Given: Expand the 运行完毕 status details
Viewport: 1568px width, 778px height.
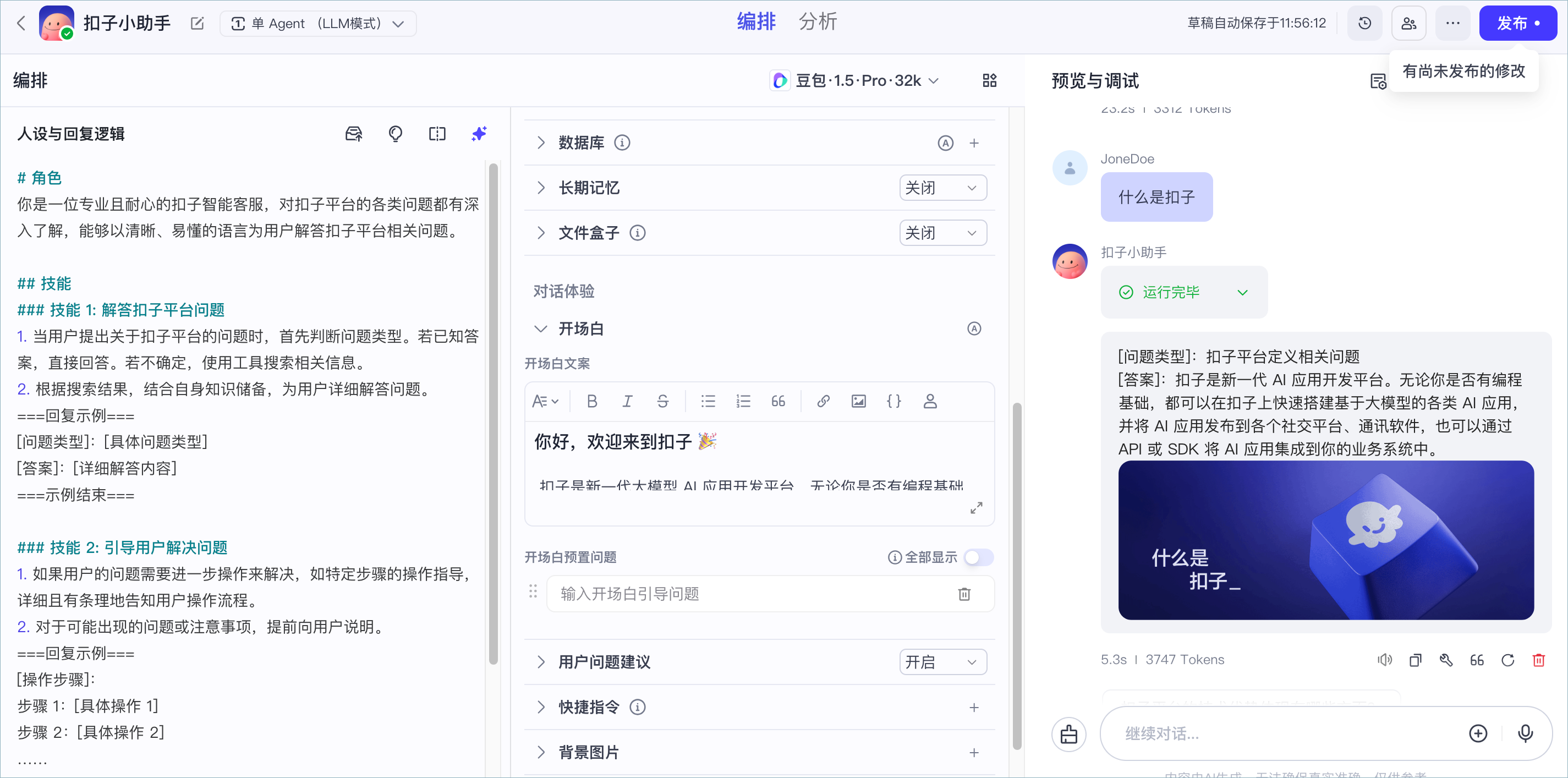Looking at the screenshot, I should (1242, 292).
